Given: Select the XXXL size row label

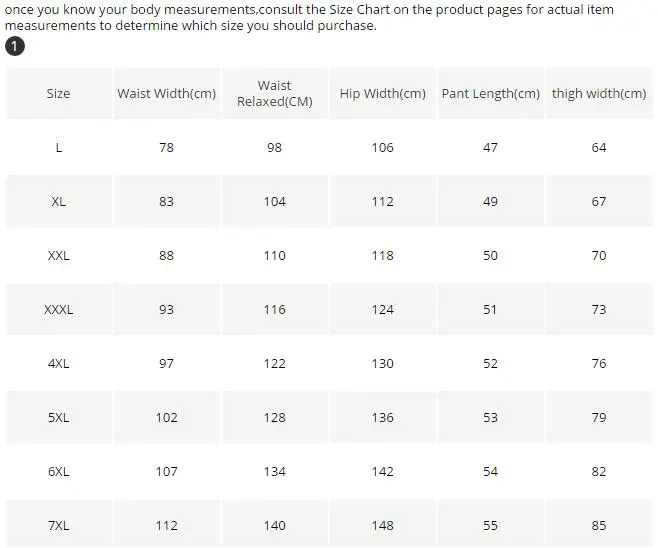Looking at the screenshot, I should [58, 309].
